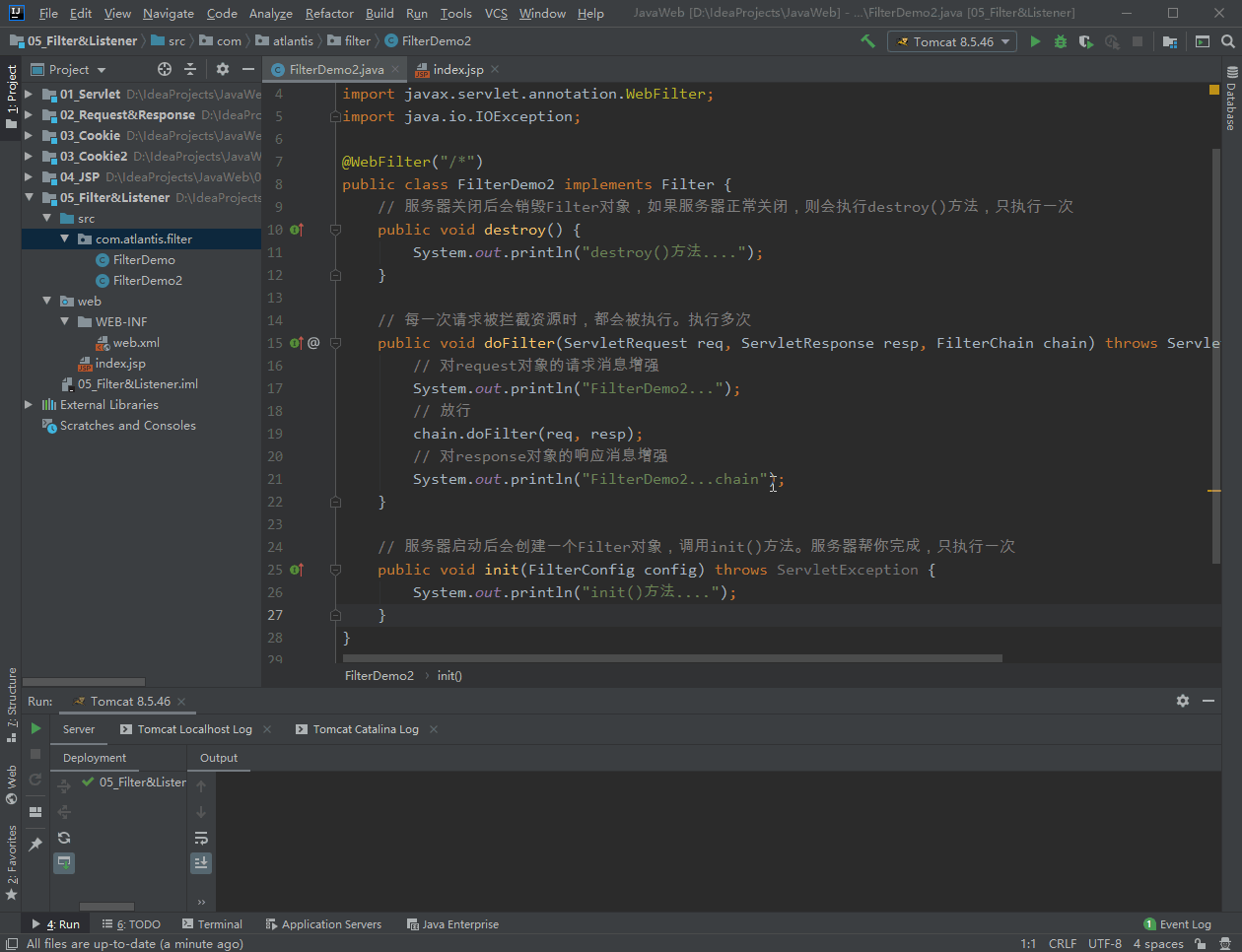Expand the 04_JSP module
This screenshot has width=1242, height=952.
click(x=29, y=177)
